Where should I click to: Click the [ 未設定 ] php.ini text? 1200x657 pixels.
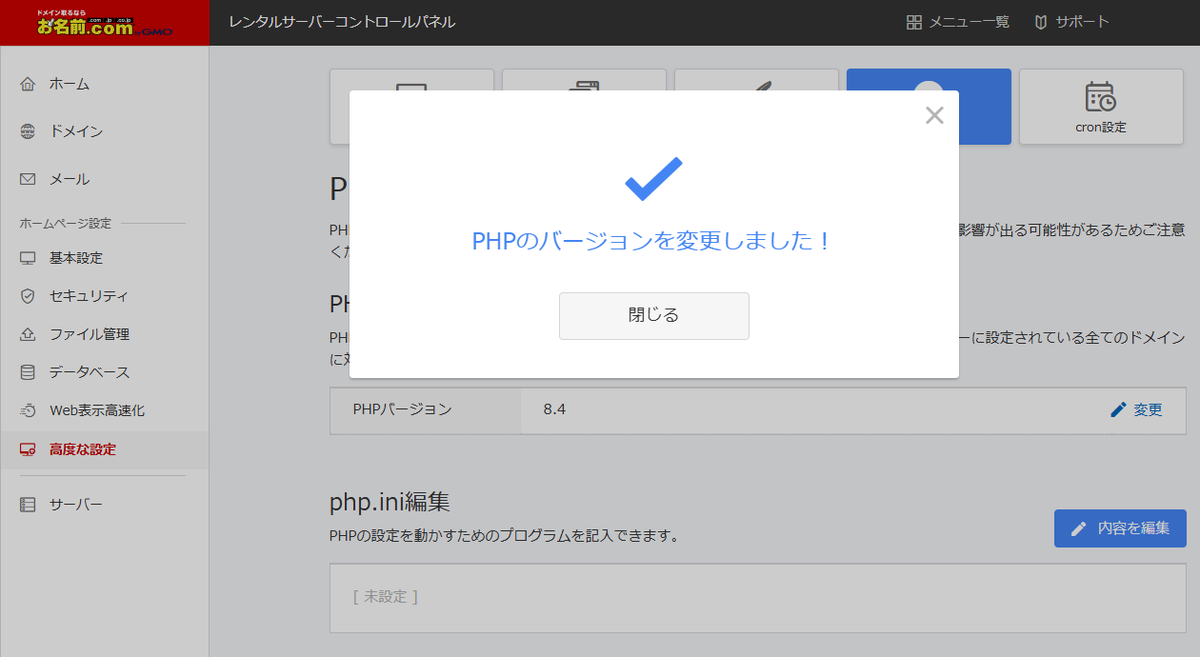pyautogui.click(x=385, y=596)
